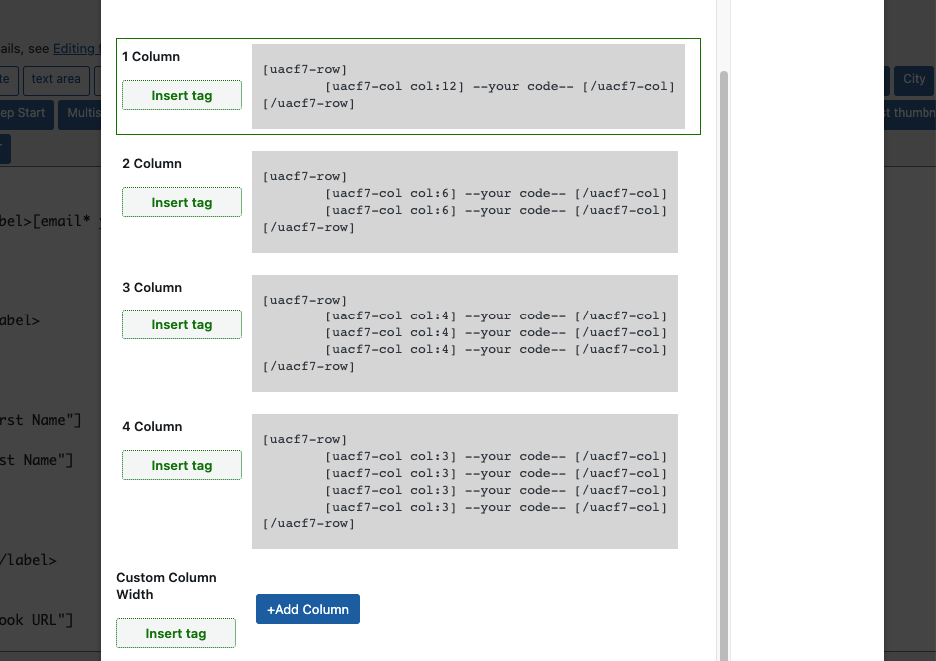
Task: Open the Editing link in the background
Action: (x=76, y=48)
